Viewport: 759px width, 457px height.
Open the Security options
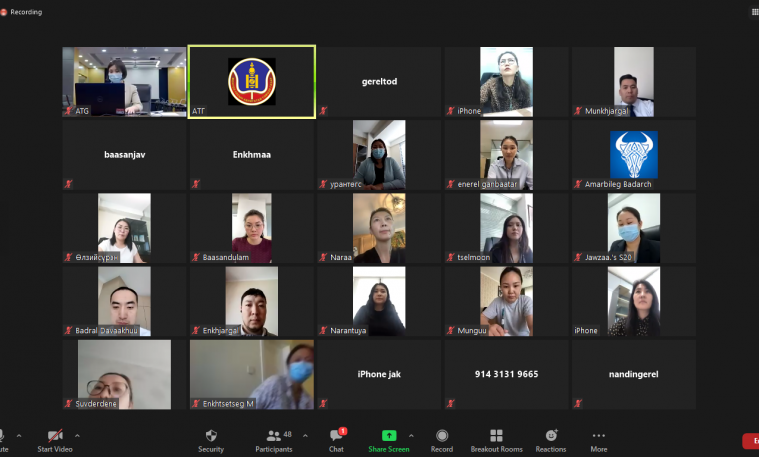(x=211, y=440)
